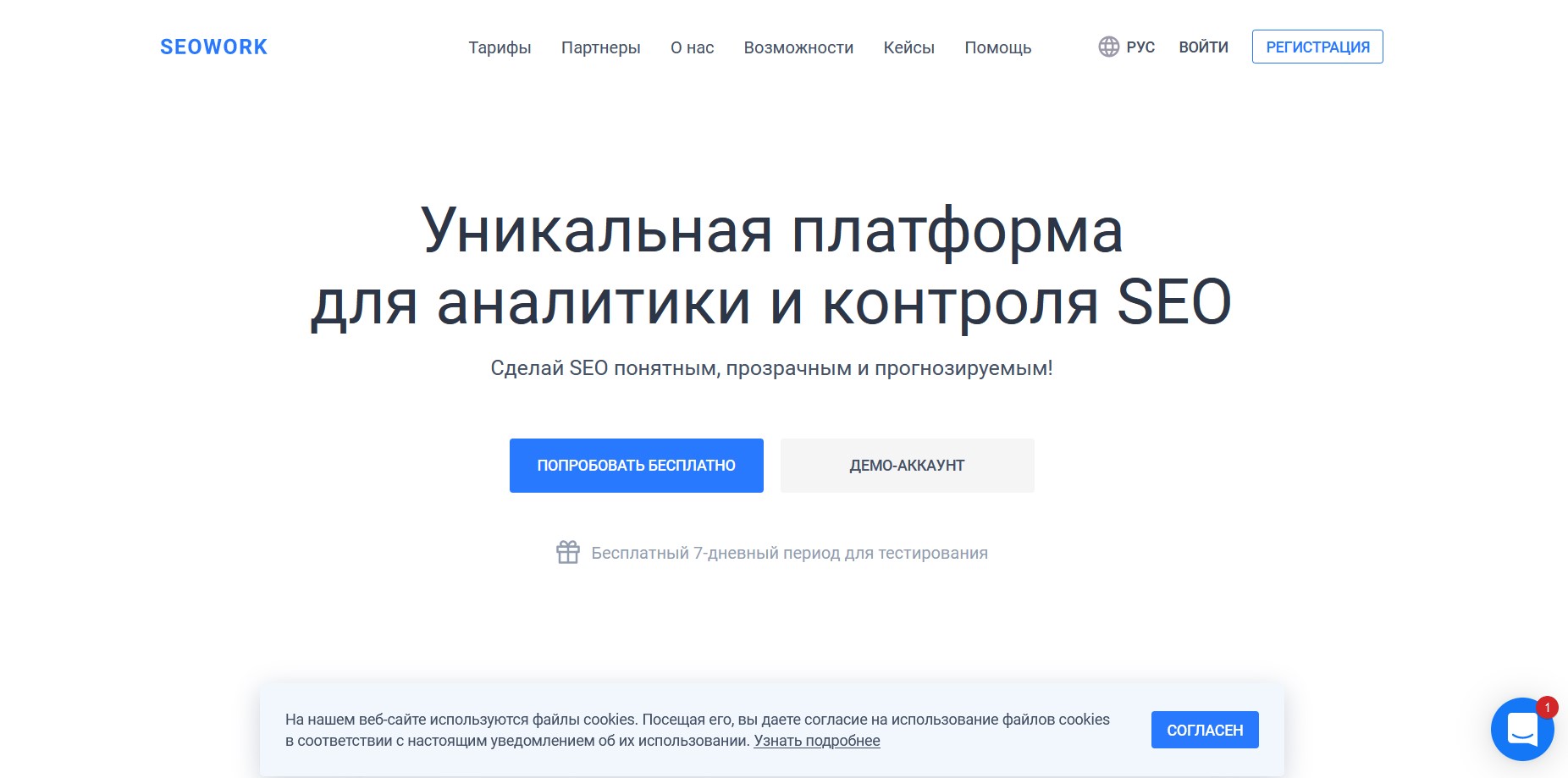
Task: Click ПОПРОБОВАТЬ БЕСПЛАТНО button
Action: click(636, 466)
